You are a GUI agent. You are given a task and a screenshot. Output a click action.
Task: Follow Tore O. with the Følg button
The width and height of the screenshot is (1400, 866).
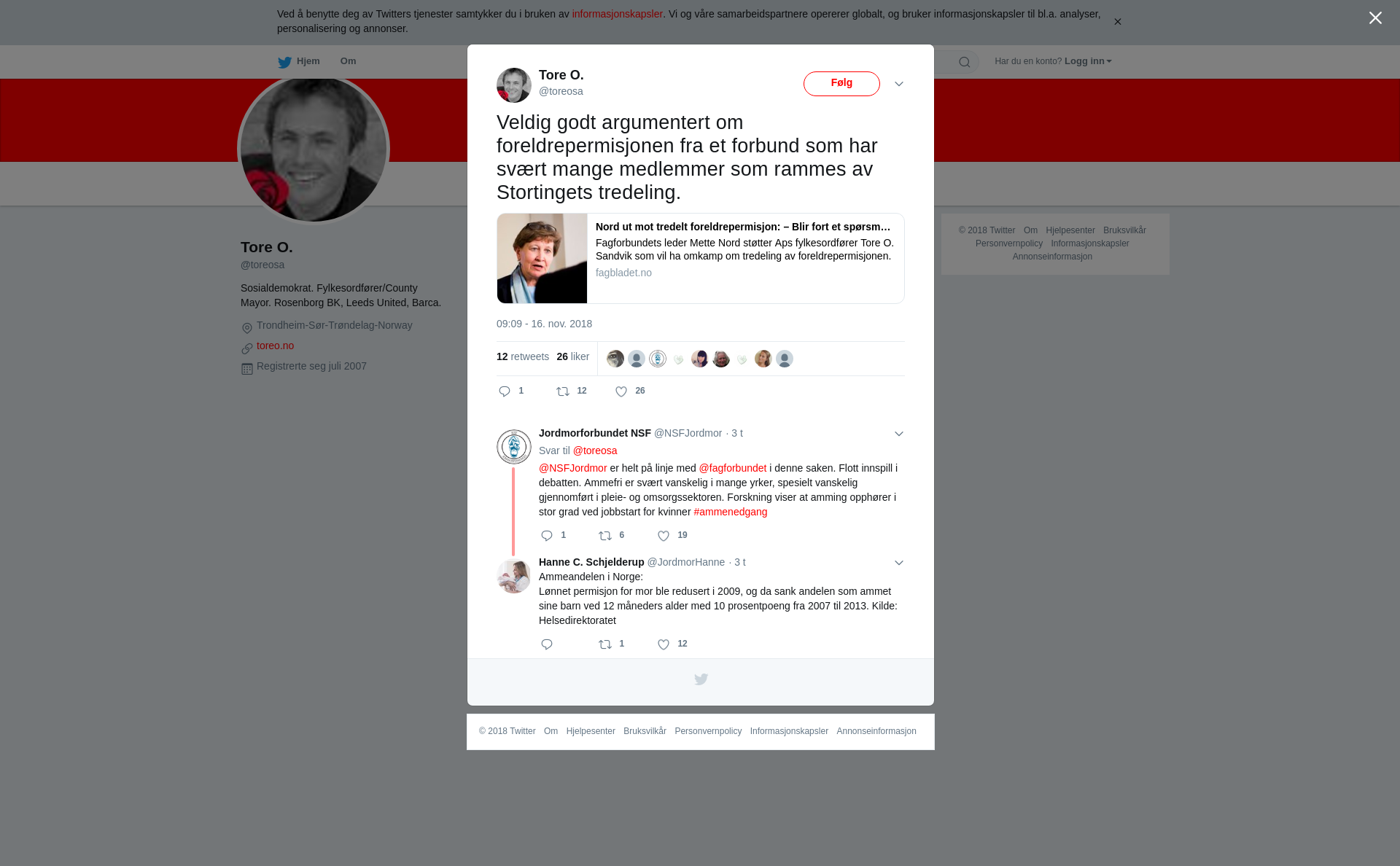tap(841, 84)
